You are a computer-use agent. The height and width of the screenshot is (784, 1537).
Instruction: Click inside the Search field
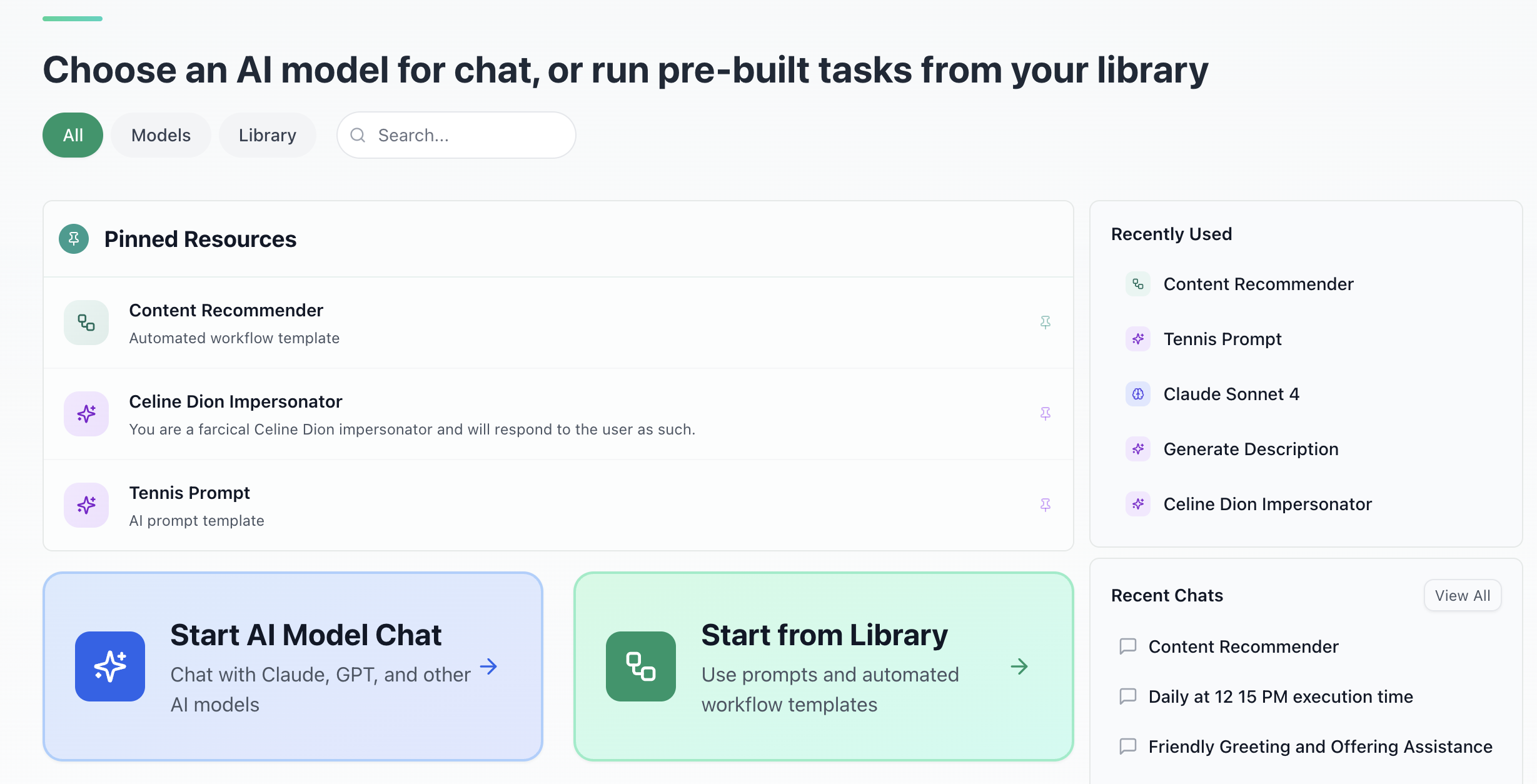click(456, 134)
